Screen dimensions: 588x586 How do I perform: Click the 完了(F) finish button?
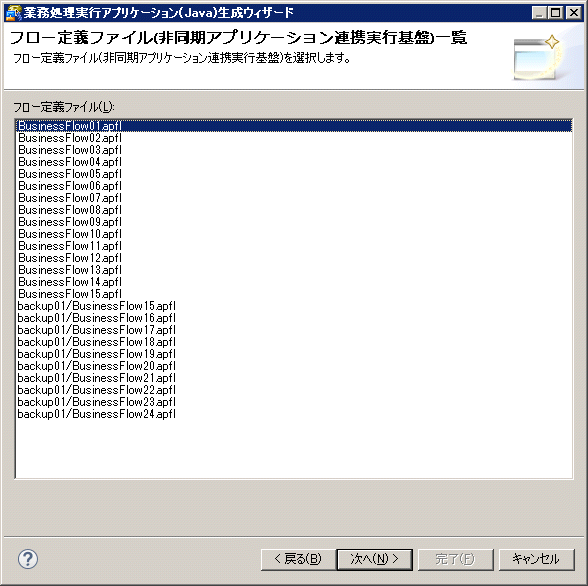click(x=455, y=559)
